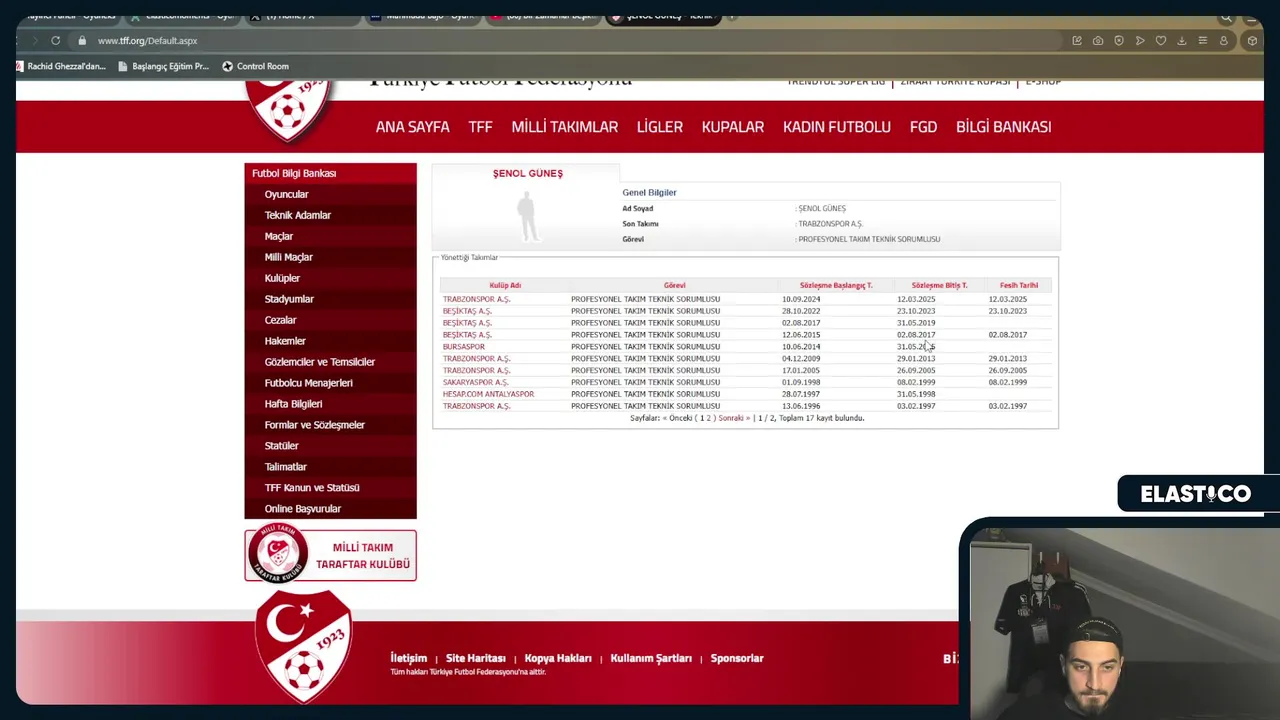
Task: Open the browser downloads icon
Action: [x=1182, y=41]
